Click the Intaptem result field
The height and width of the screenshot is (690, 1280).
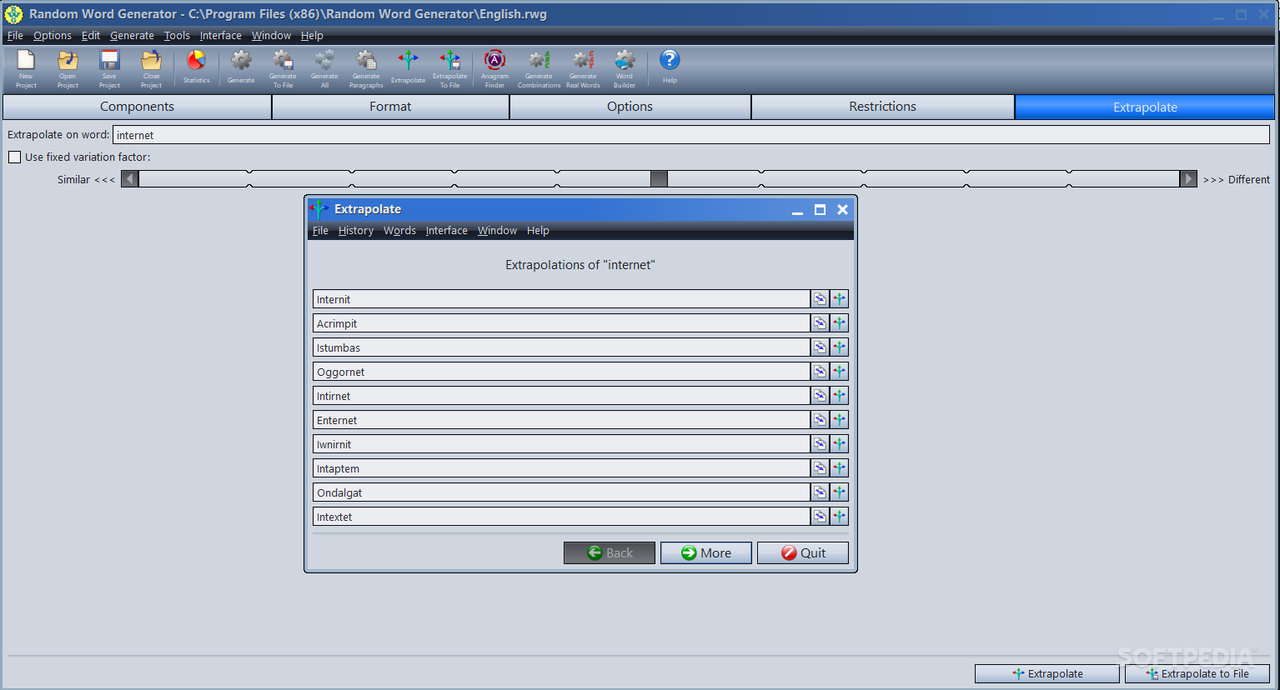(x=561, y=468)
